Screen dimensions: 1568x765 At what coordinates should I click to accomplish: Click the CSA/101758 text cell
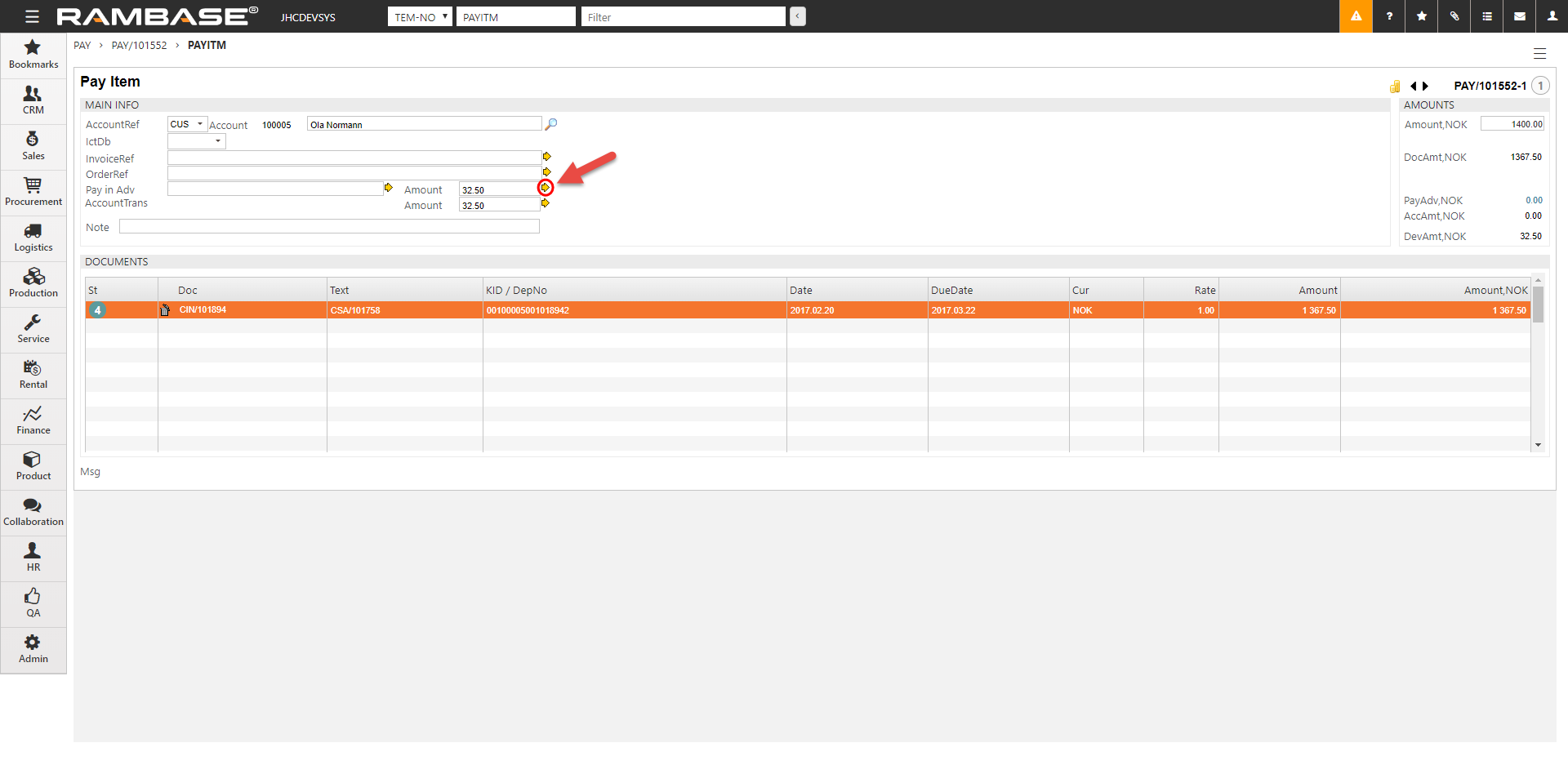pyautogui.click(x=355, y=310)
